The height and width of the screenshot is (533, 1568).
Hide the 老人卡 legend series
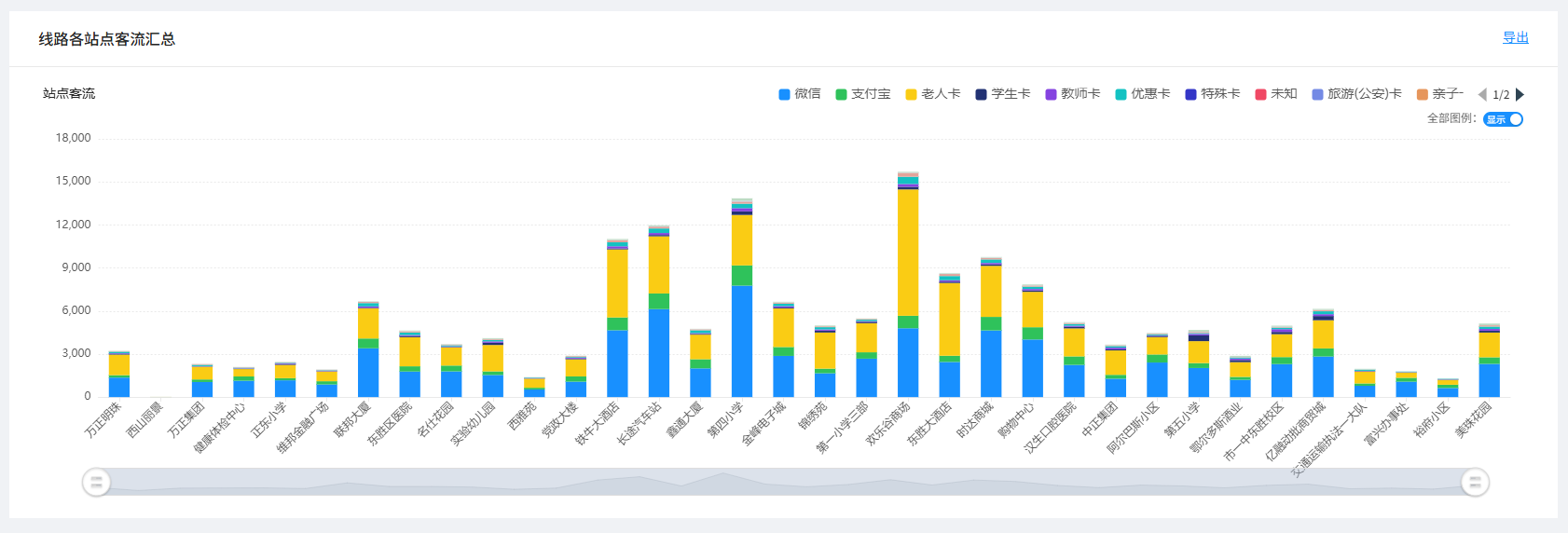tap(932, 94)
